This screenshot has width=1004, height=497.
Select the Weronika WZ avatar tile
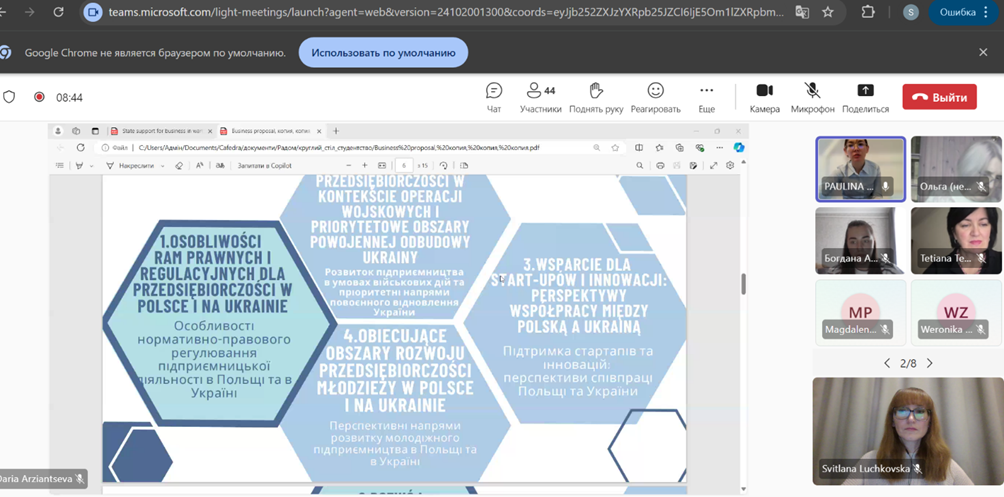tap(956, 313)
